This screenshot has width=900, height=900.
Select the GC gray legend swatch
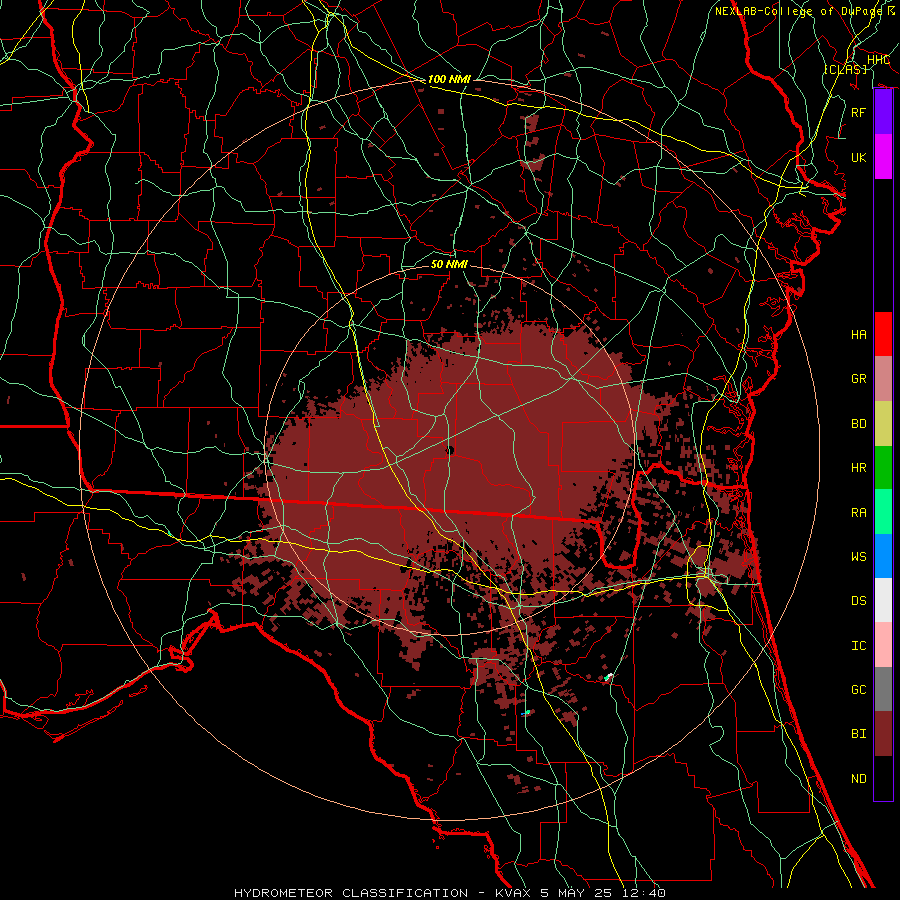coord(883,689)
